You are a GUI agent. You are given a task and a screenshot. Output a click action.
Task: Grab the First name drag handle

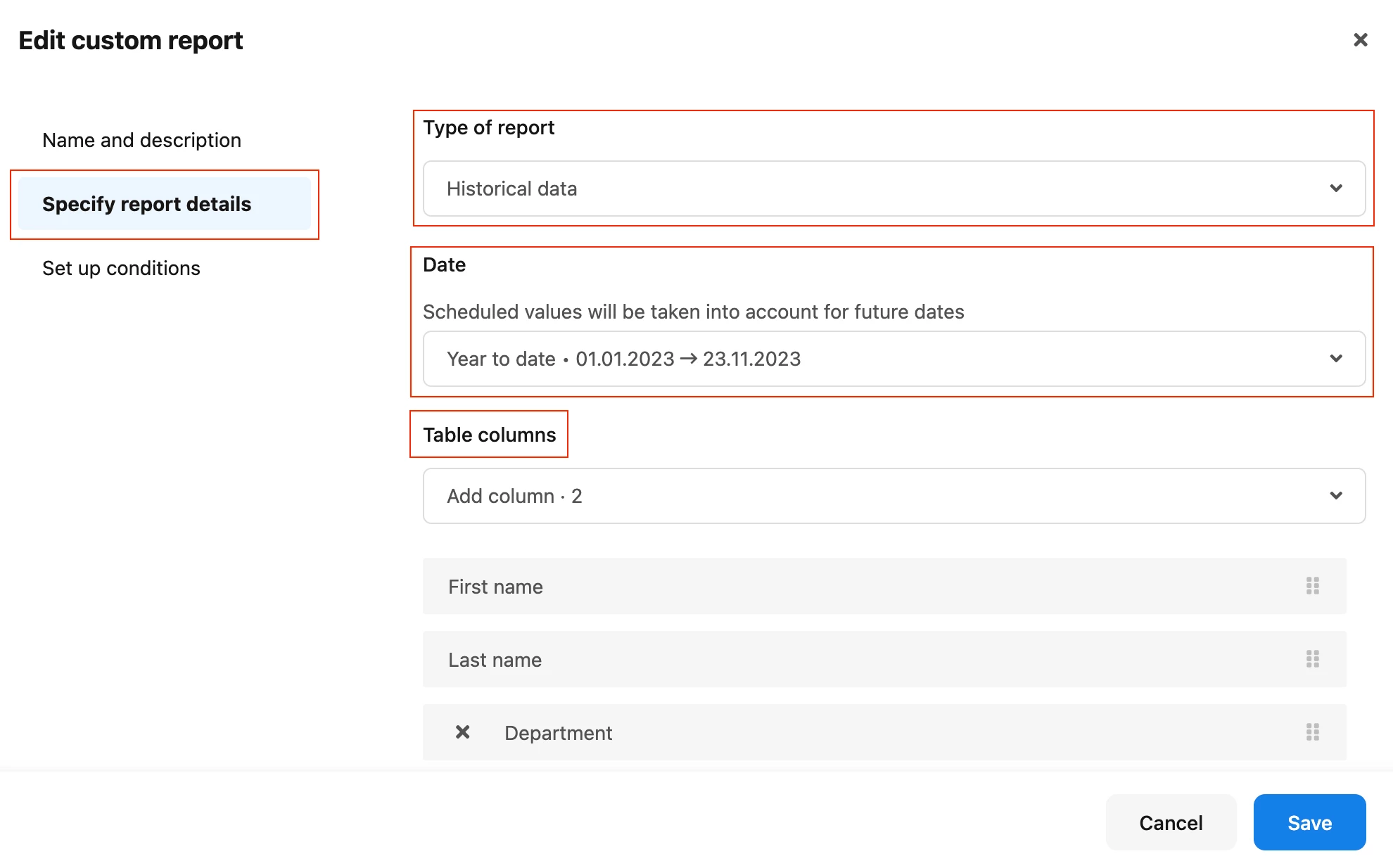point(1312,586)
